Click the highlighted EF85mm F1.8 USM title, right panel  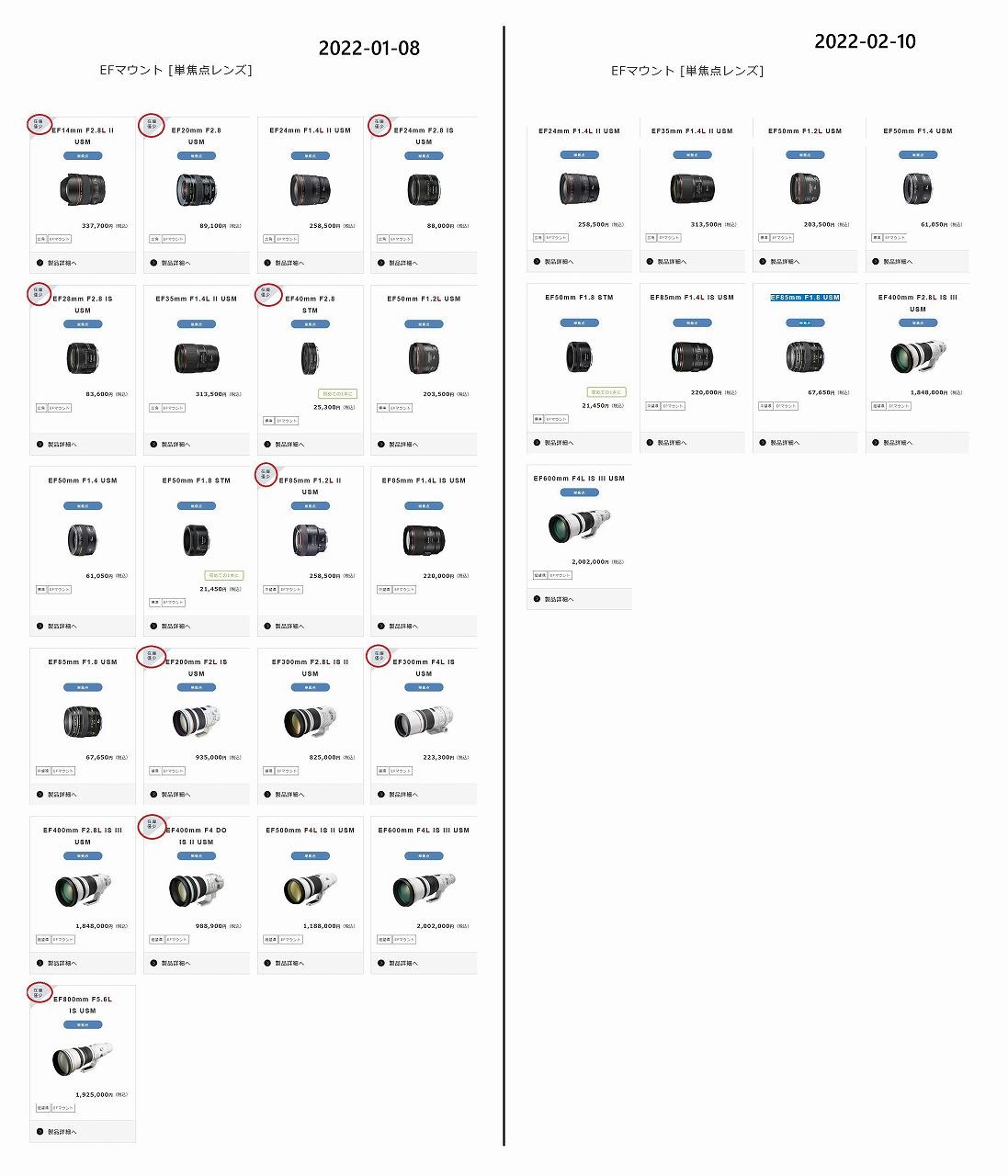point(805,298)
